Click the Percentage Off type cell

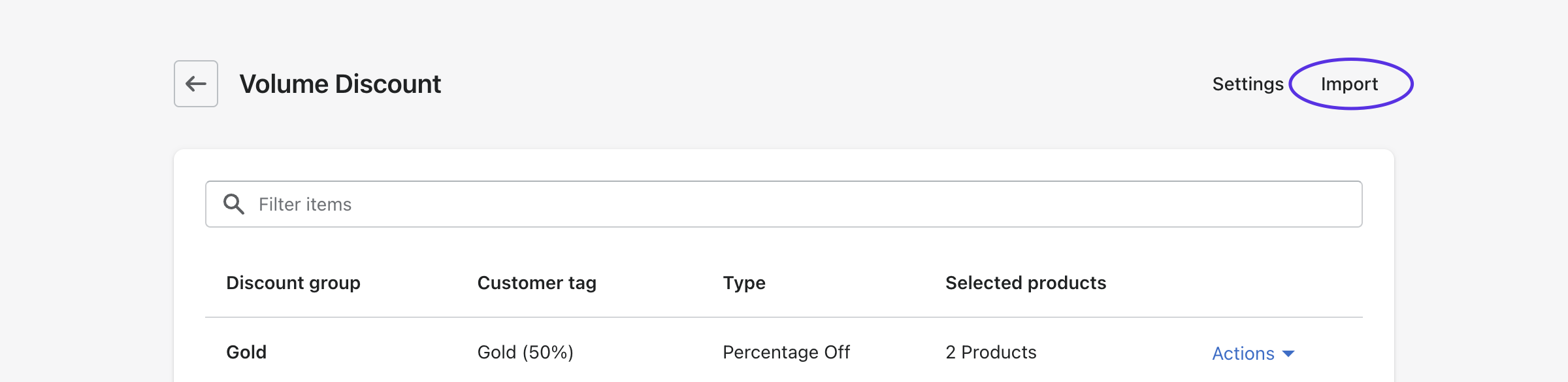(x=786, y=352)
